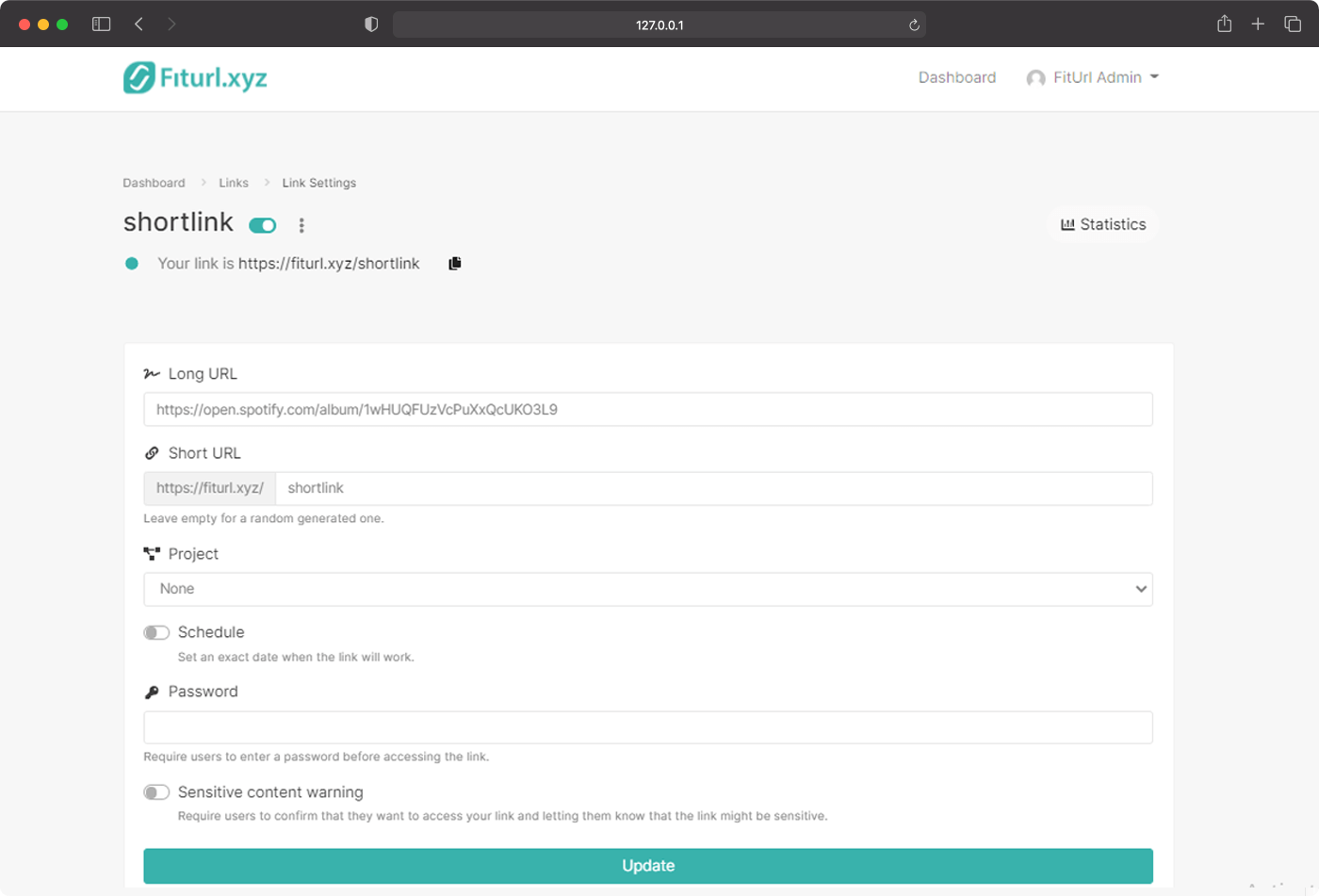Click the Statistics chart icon
Viewport: 1319px width, 896px height.
(1067, 224)
